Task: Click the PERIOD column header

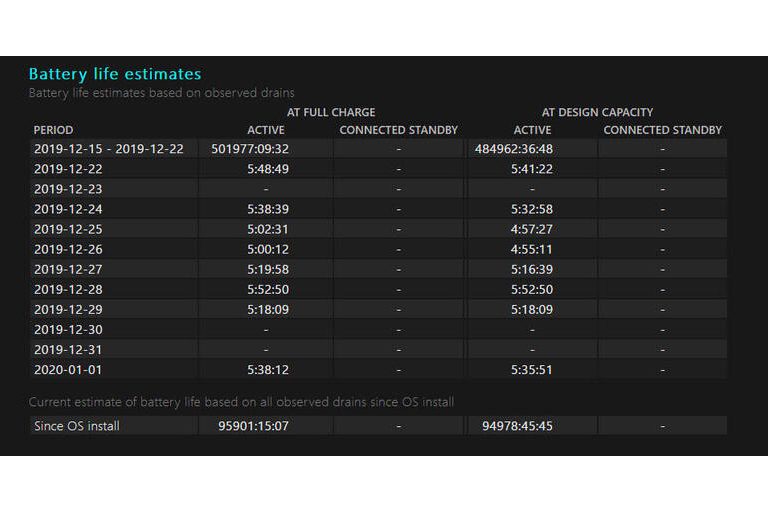Action: click(53, 130)
